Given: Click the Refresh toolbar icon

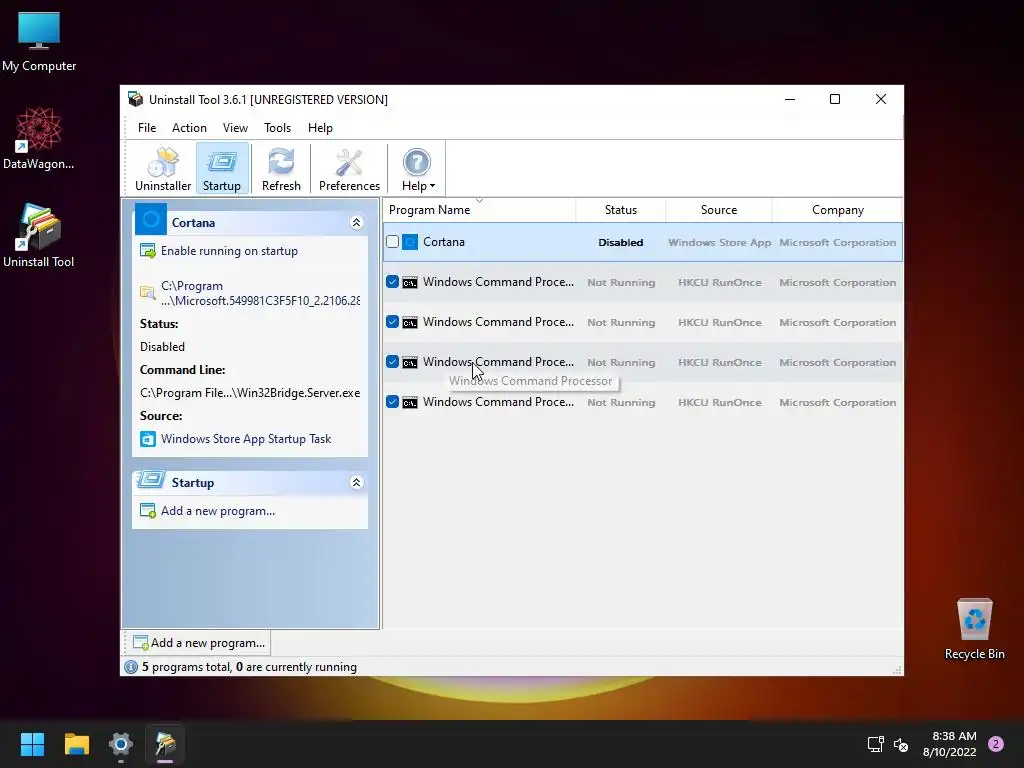Looking at the screenshot, I should 281,169.
